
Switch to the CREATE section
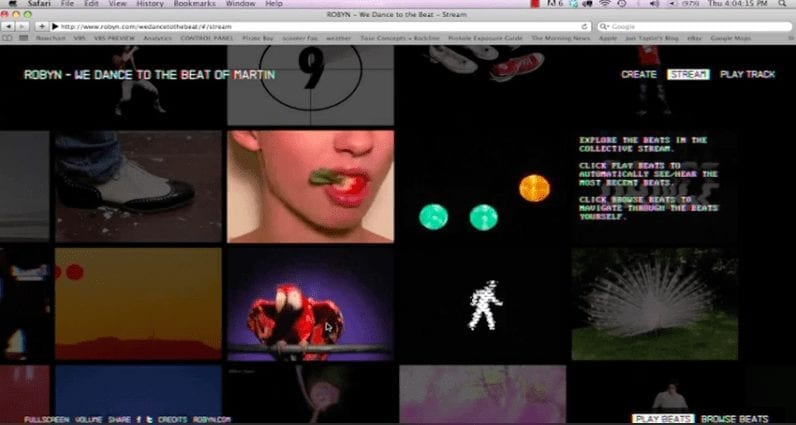[639, 75]
